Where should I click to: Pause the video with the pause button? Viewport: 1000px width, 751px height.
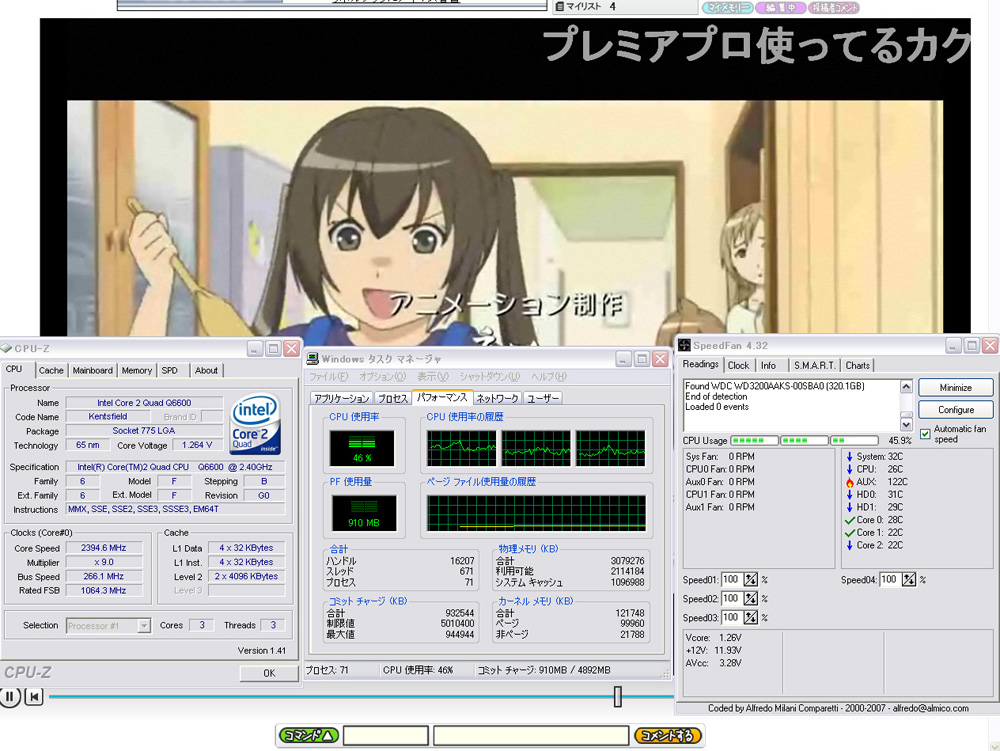pyautogui.click(x=10, y=697)
